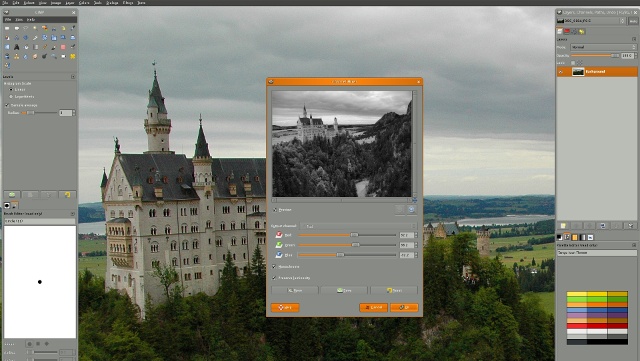The width and height of the screenshot is (640, 361).
Task: Select the Flip tool
Action: 7,47
